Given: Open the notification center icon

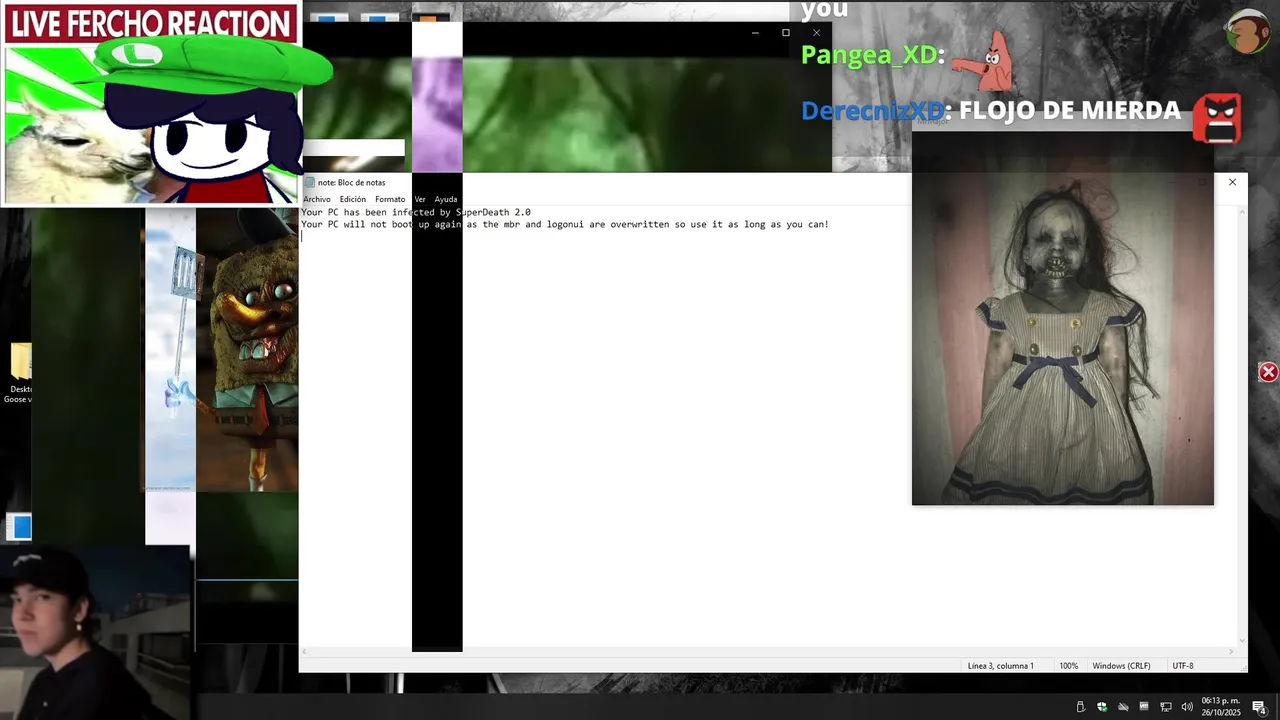Looking at the screenshot, I should coord(1259,707).
